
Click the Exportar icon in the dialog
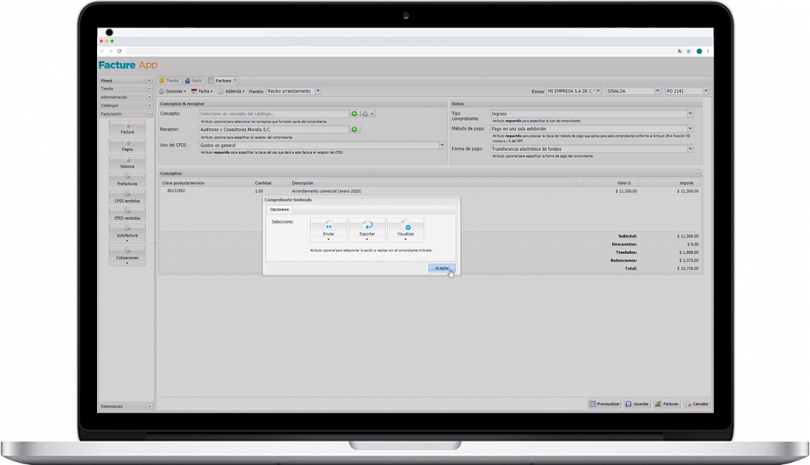367,227
